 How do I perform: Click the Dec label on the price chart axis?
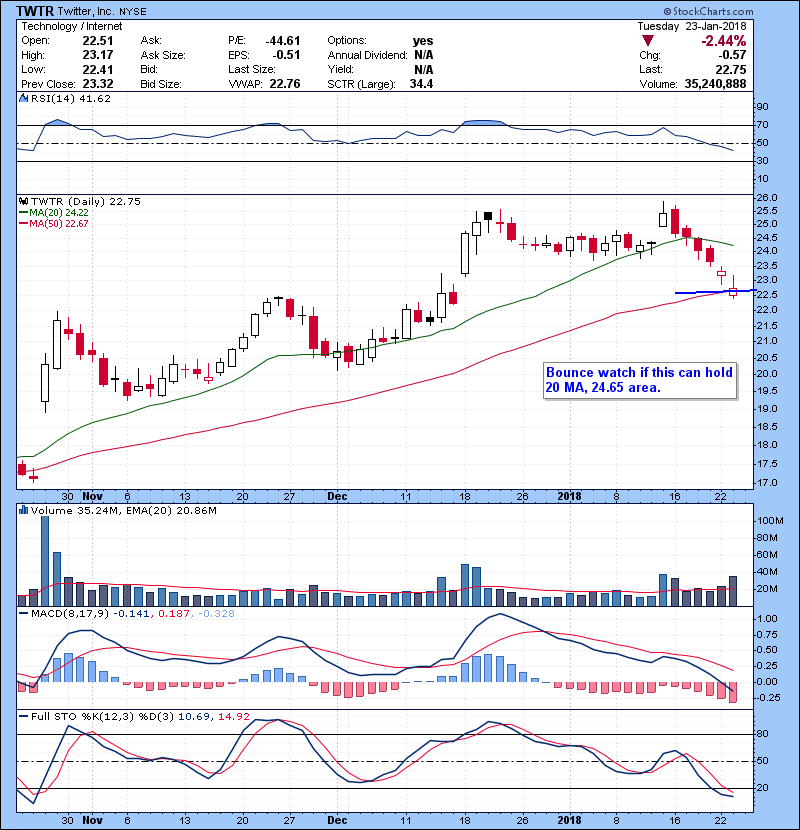click(x=337, y=496)
